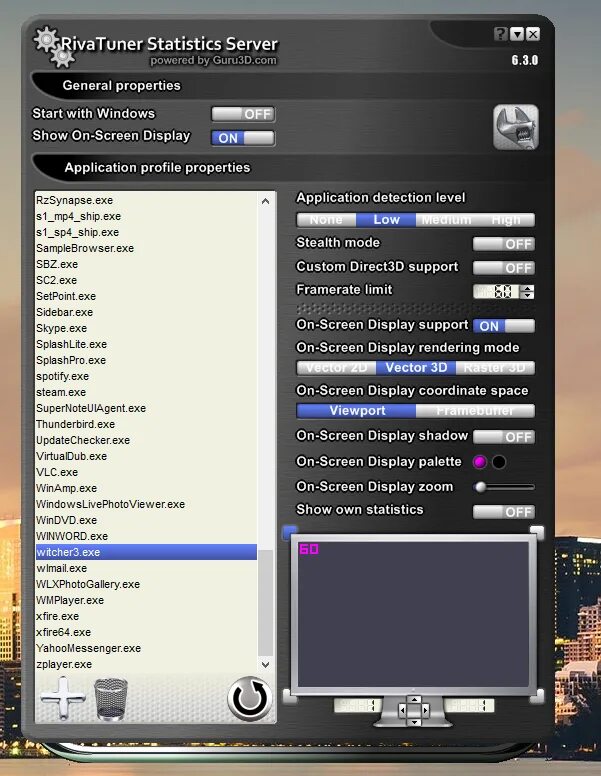Increase framerate limit with up arrow
Viewport: 601px width, 776px height.
529,289
